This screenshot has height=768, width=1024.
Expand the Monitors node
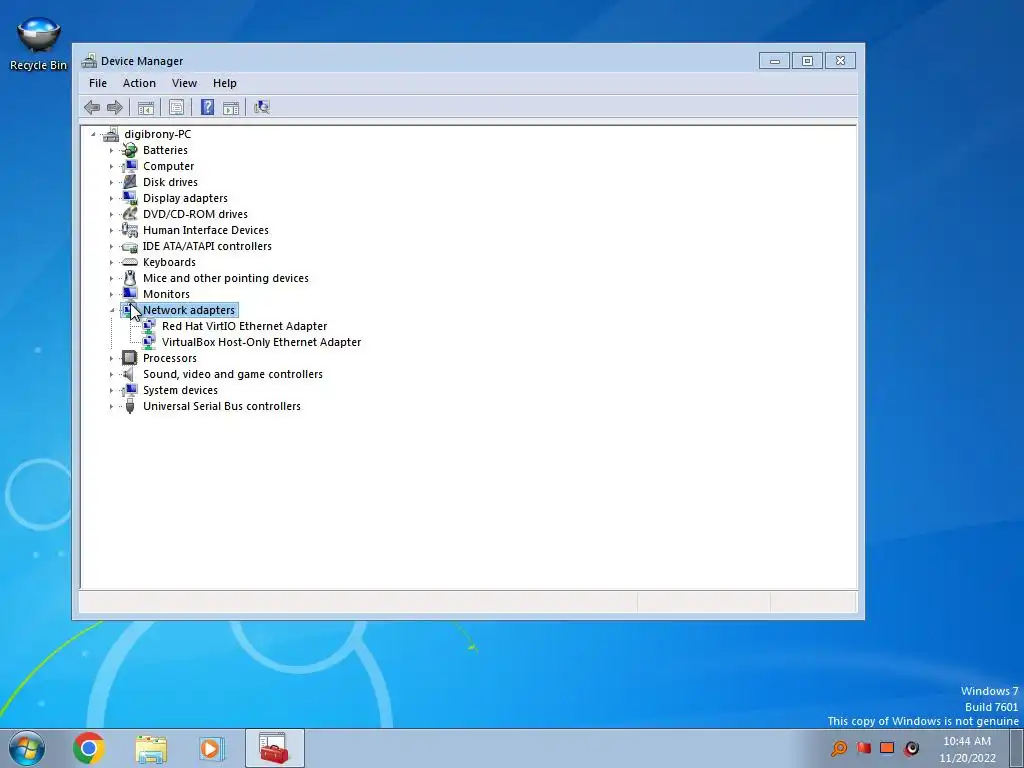tap(111, 295)
